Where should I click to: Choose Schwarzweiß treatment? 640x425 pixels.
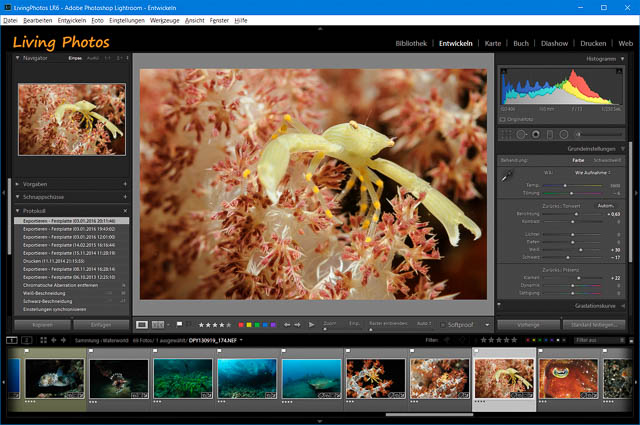point(607,160)
